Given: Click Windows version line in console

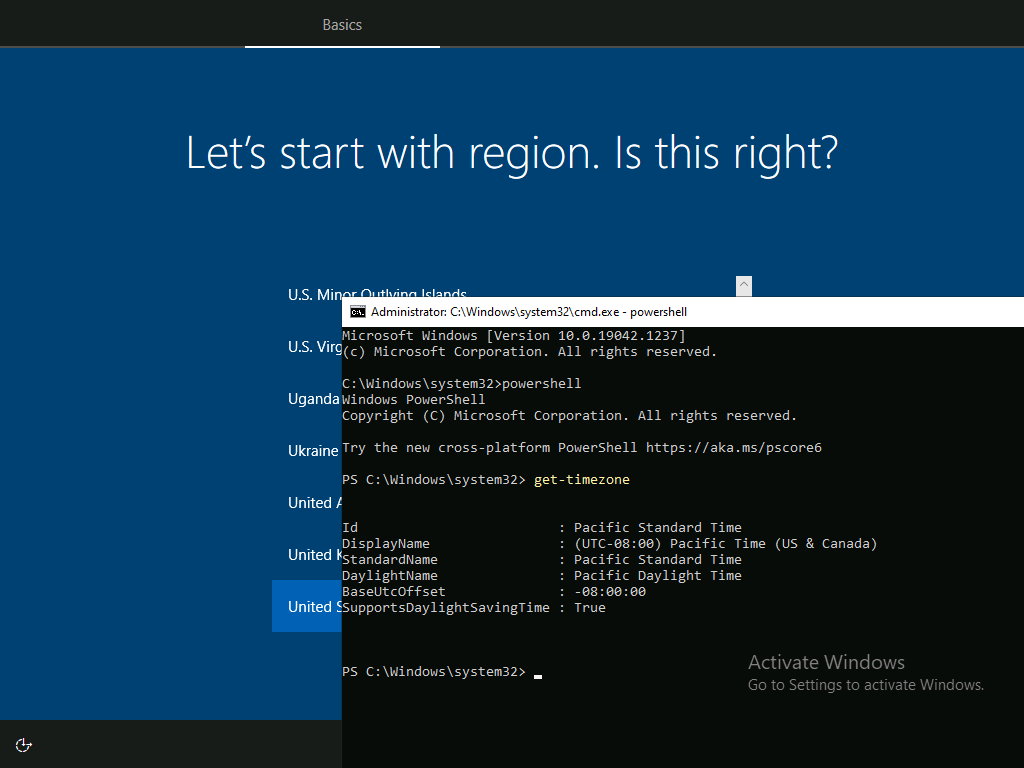Looking at the screenshot, I should [514, 336].
